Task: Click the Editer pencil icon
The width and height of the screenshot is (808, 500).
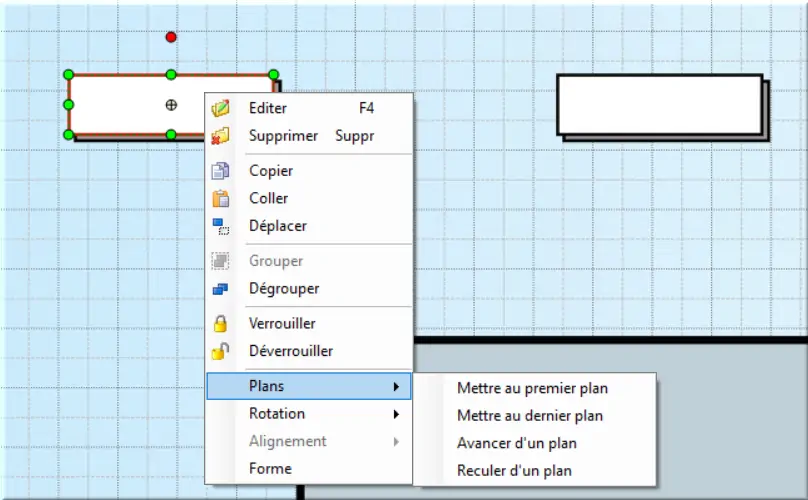Action: [221, 108]
